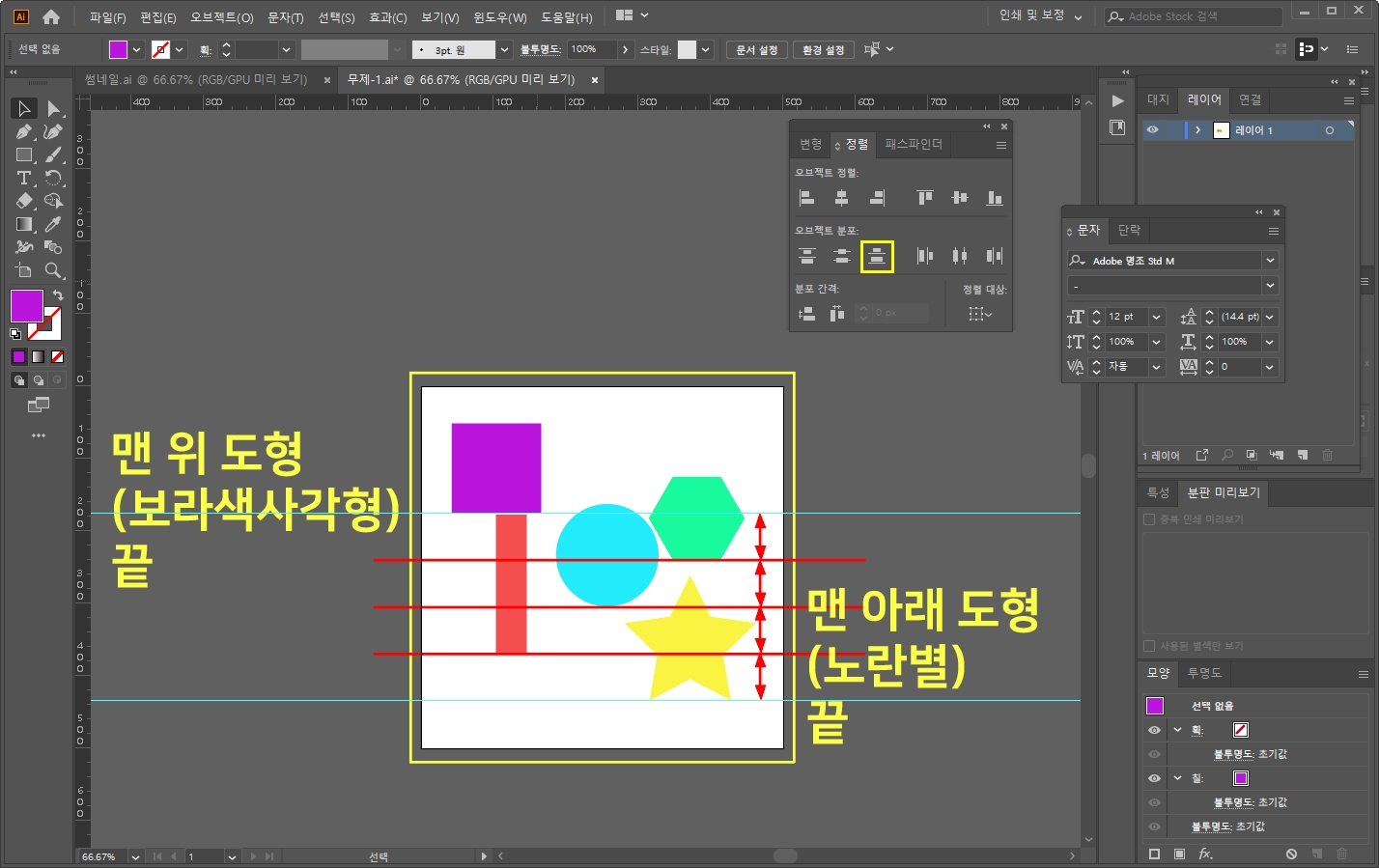Open 정렬 대상 align-to dropdown
The height and width of the screenshot is (868, 1379).
(980, 314)
